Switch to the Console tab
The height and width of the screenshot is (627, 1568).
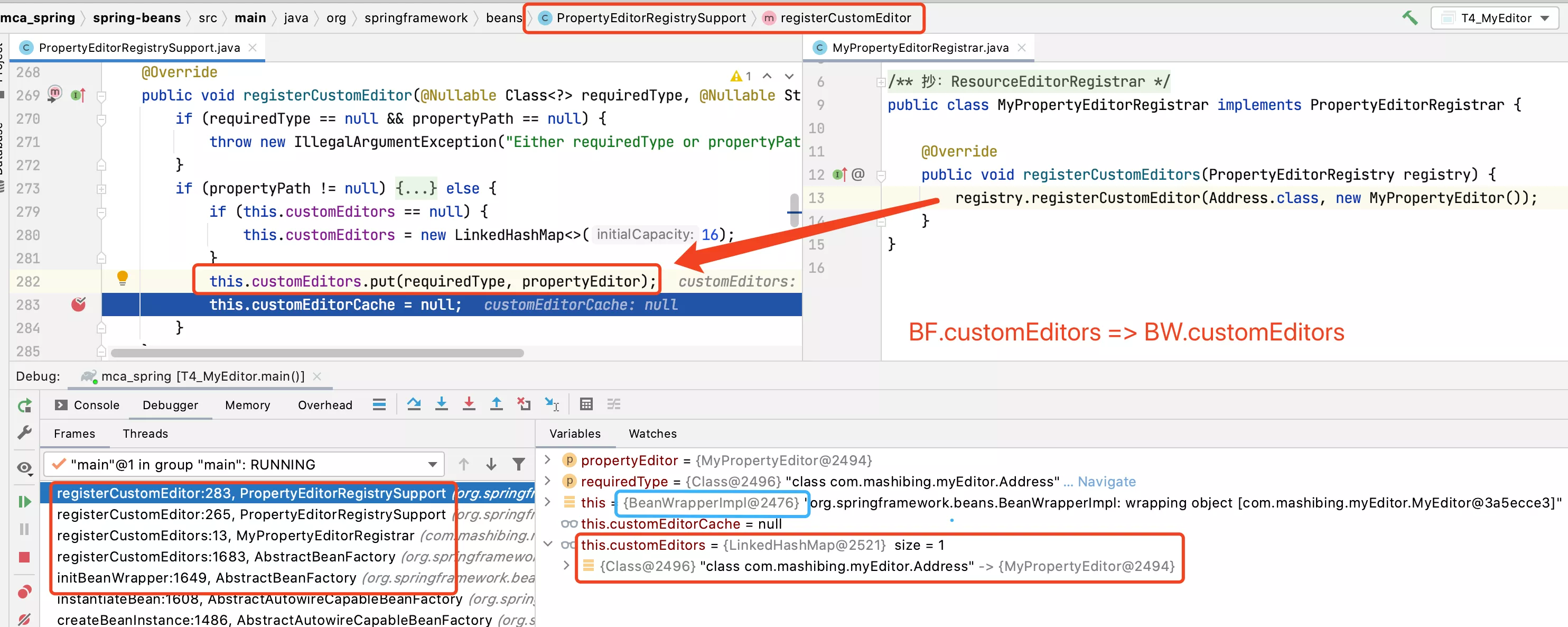point(88,404)
